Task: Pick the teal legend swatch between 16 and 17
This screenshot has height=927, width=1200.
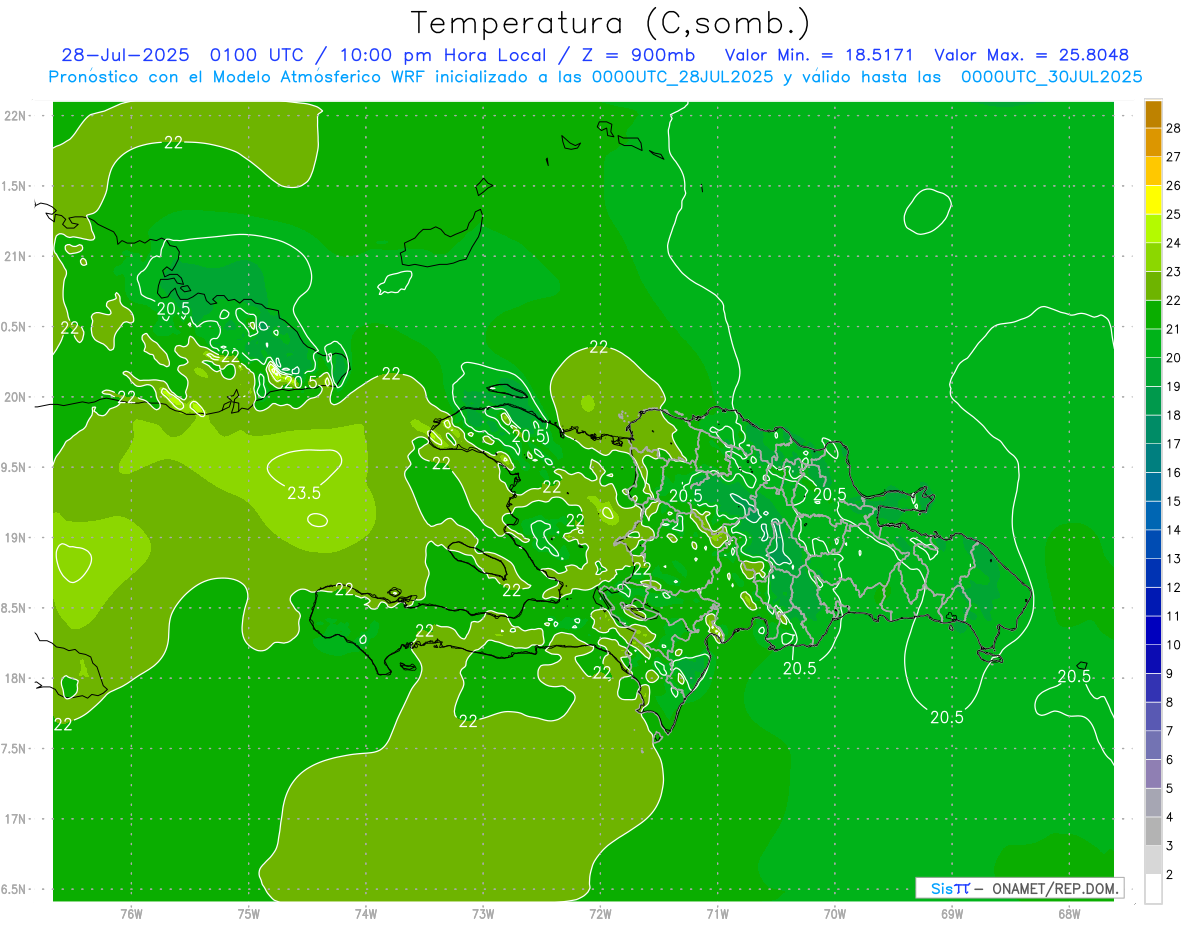Action: (x=1154, y=458)
